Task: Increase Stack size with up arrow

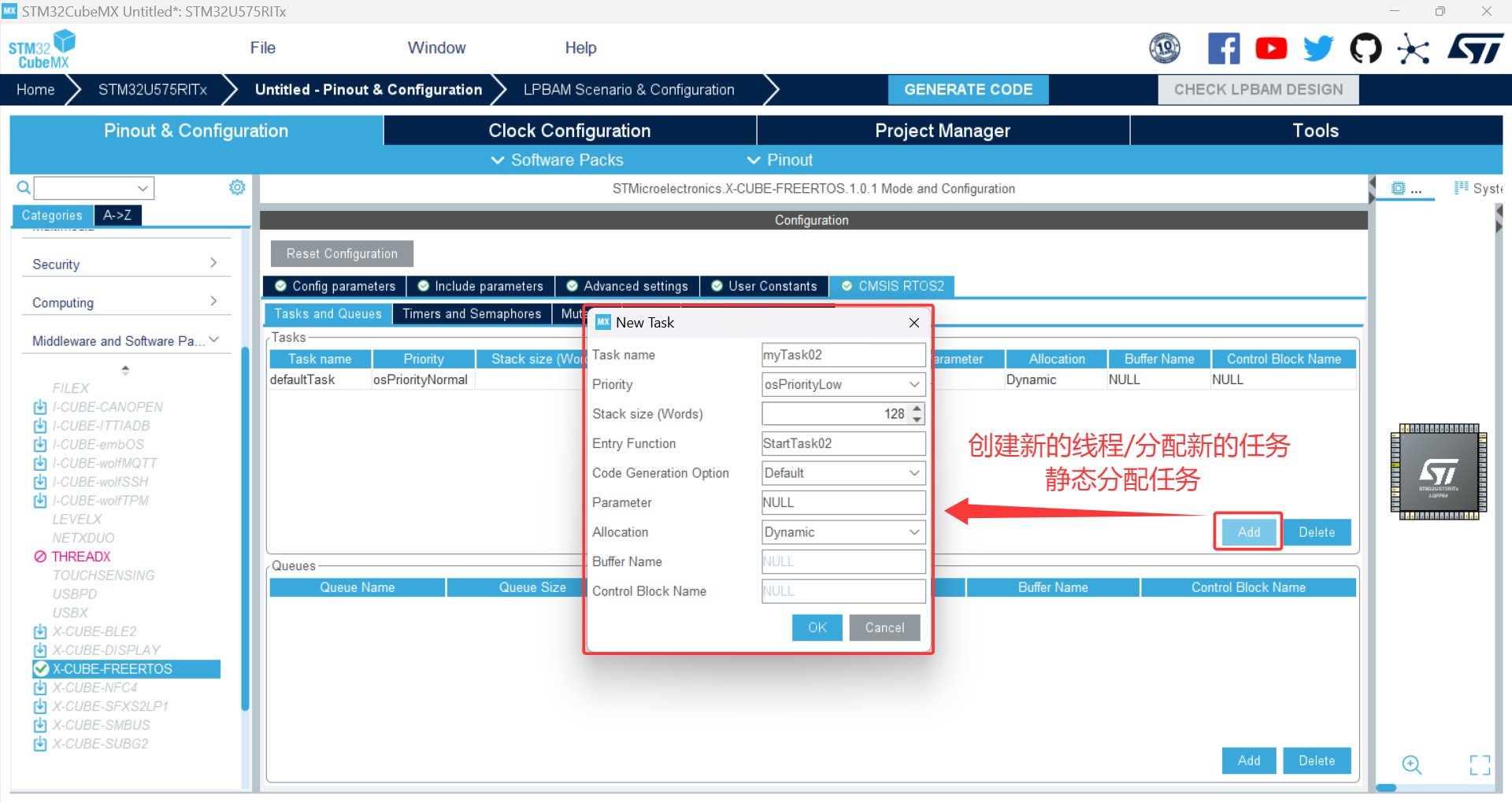Action: pyautogui.click(x=917, y=408)
